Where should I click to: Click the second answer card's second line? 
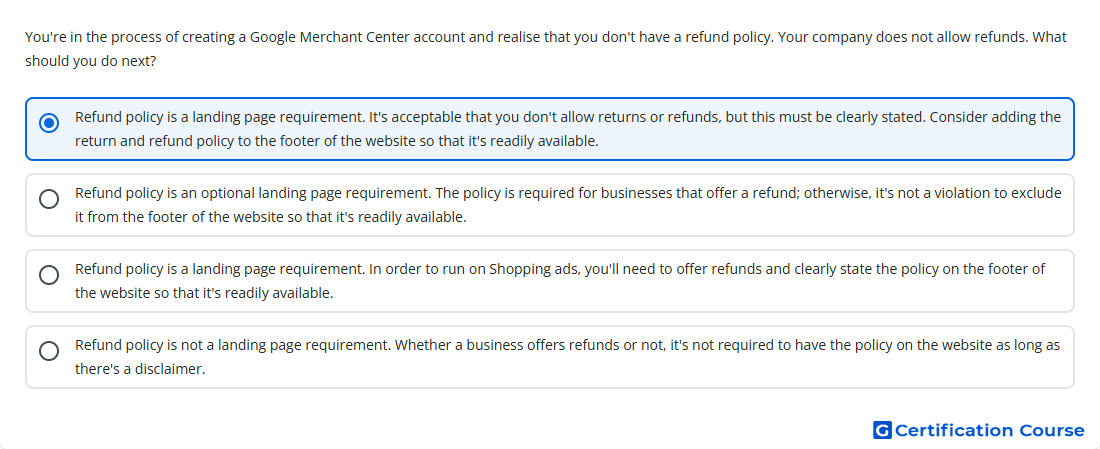pyautogui.click(x=271, y=217)
